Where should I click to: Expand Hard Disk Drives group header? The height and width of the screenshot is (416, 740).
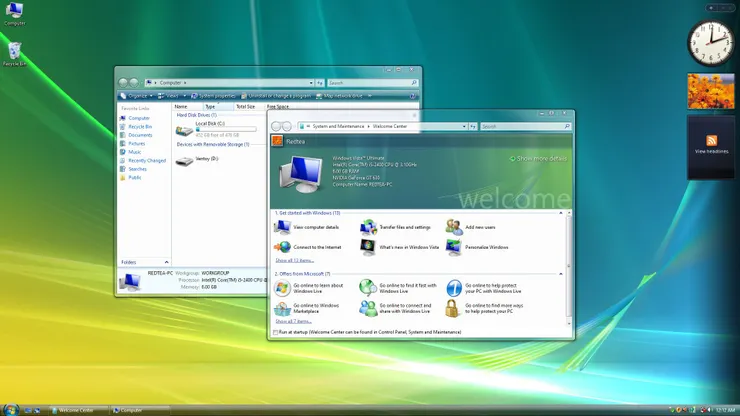click(x=196, y=115)
